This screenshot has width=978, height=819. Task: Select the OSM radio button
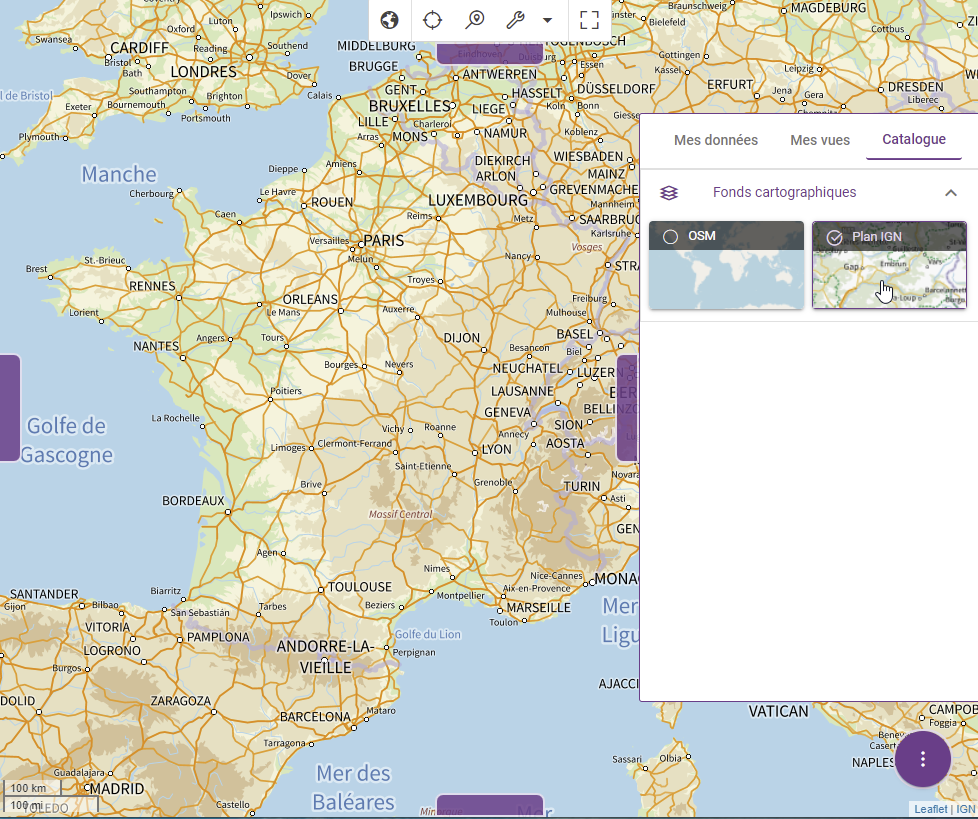pos(671,237)
